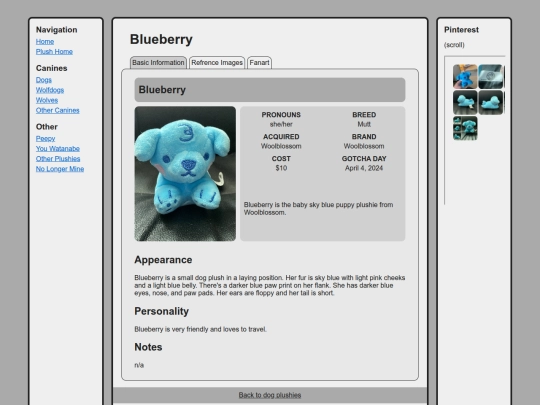The width and height of the screenshot is (540, 405).
Task: Open second-row left Pinterest plush side view
Action: (465, 102)
